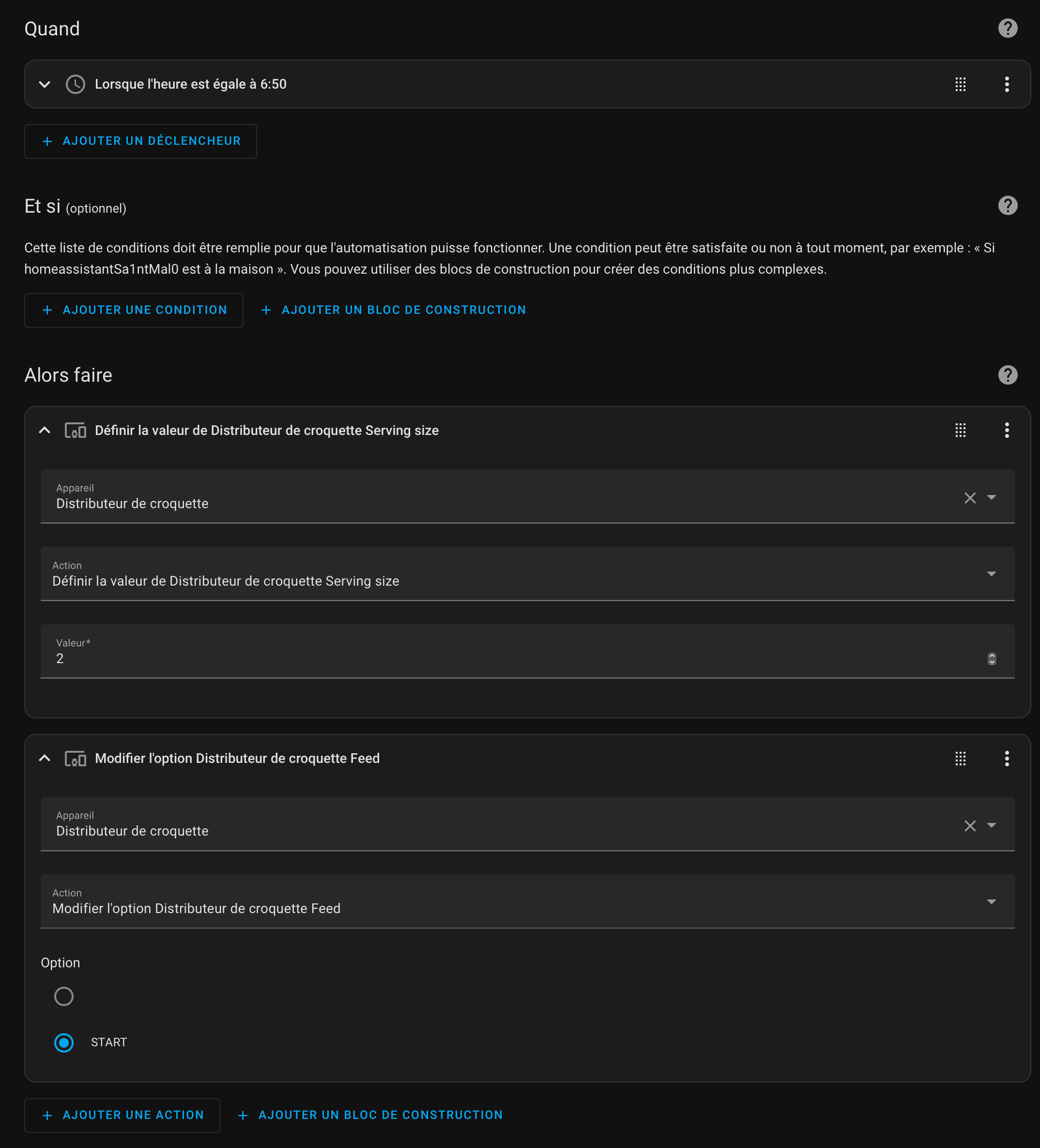
Task: Click Ajouter un déclencheur button
Action: click(x=140, y=141)
